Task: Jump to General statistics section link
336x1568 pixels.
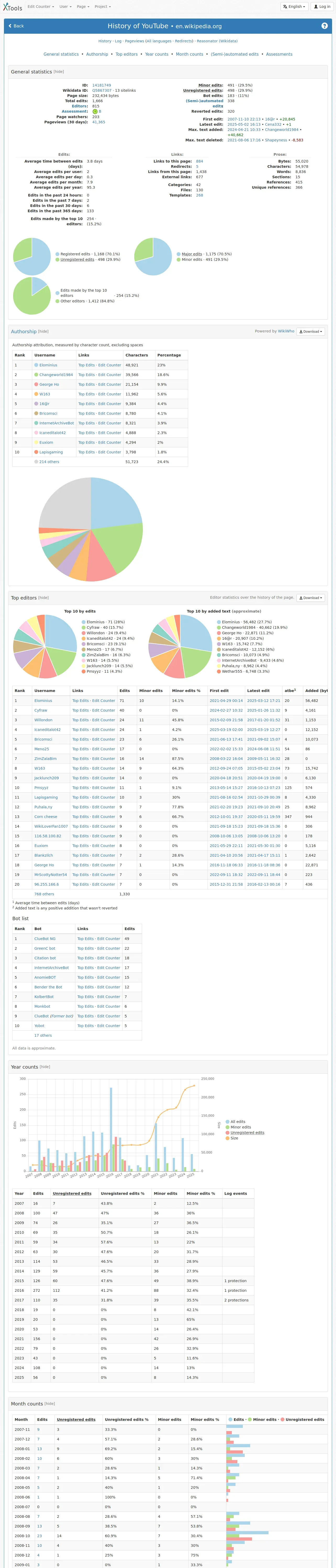Action: (61, 54)
